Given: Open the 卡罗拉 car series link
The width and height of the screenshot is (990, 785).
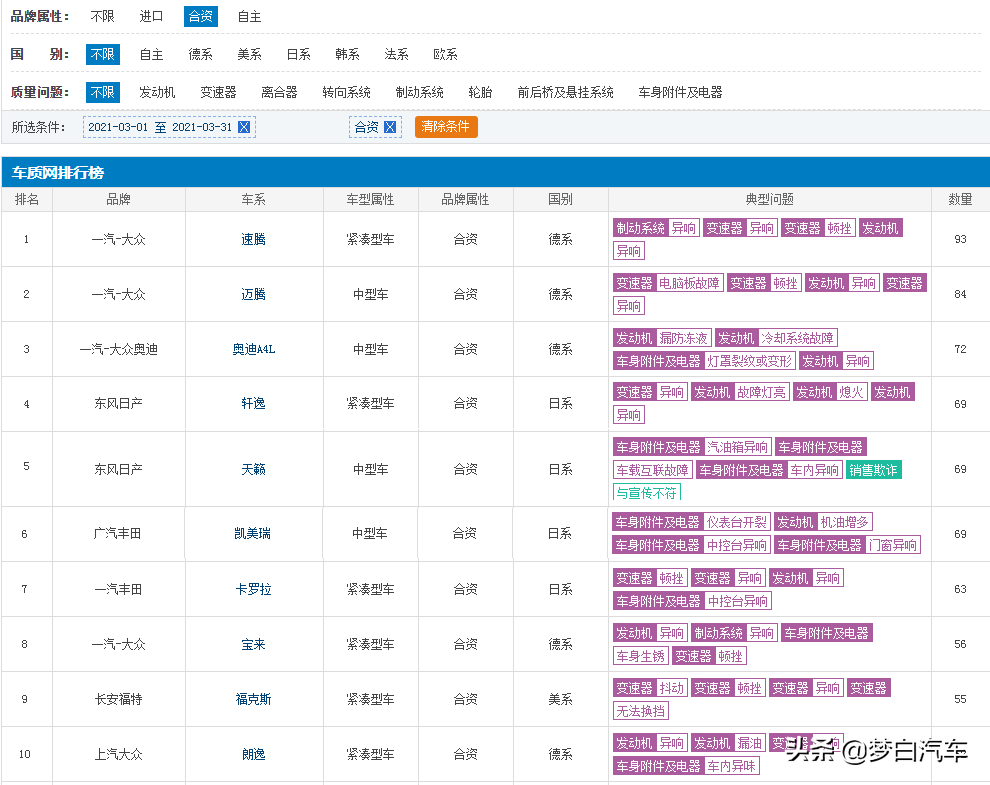Looking at the screenshot, I should (x=253, y=589).
